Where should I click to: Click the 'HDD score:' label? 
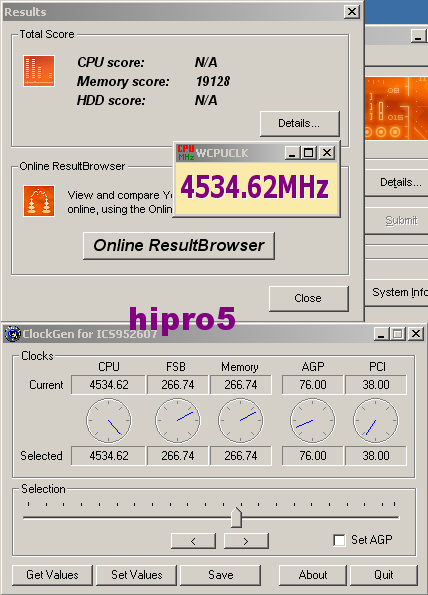[x=111, y=100]
